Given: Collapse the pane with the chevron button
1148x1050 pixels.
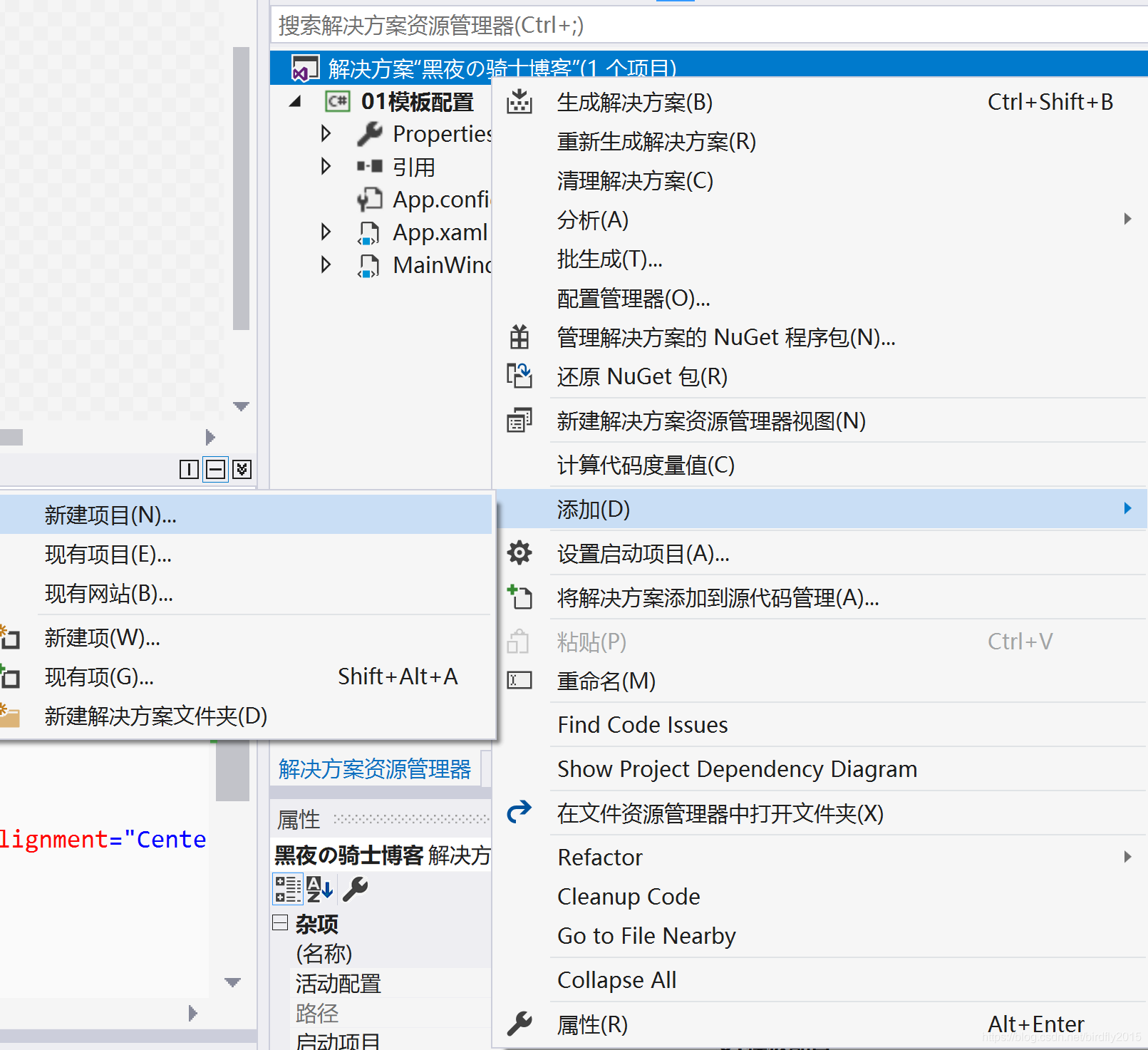Looking at the screenshot, I should [242, 469].
